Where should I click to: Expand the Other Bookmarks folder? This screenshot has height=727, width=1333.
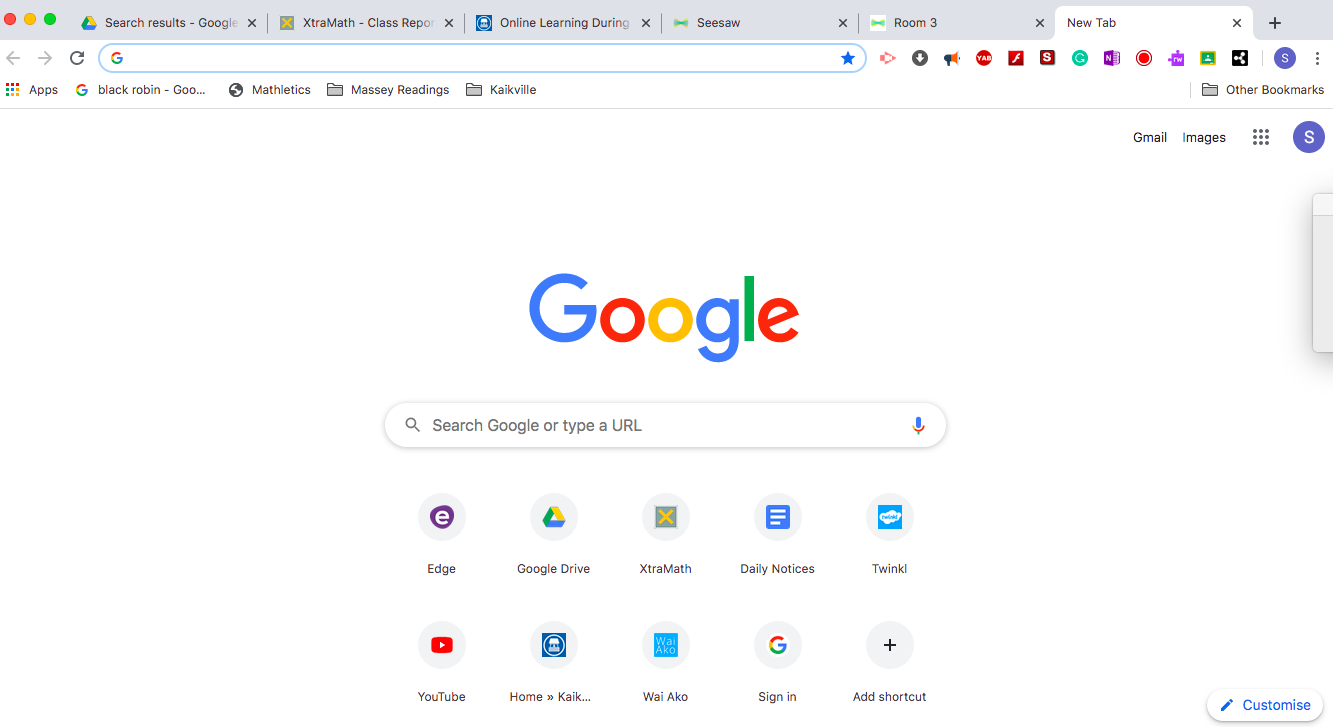click(x=1263, y=90)
